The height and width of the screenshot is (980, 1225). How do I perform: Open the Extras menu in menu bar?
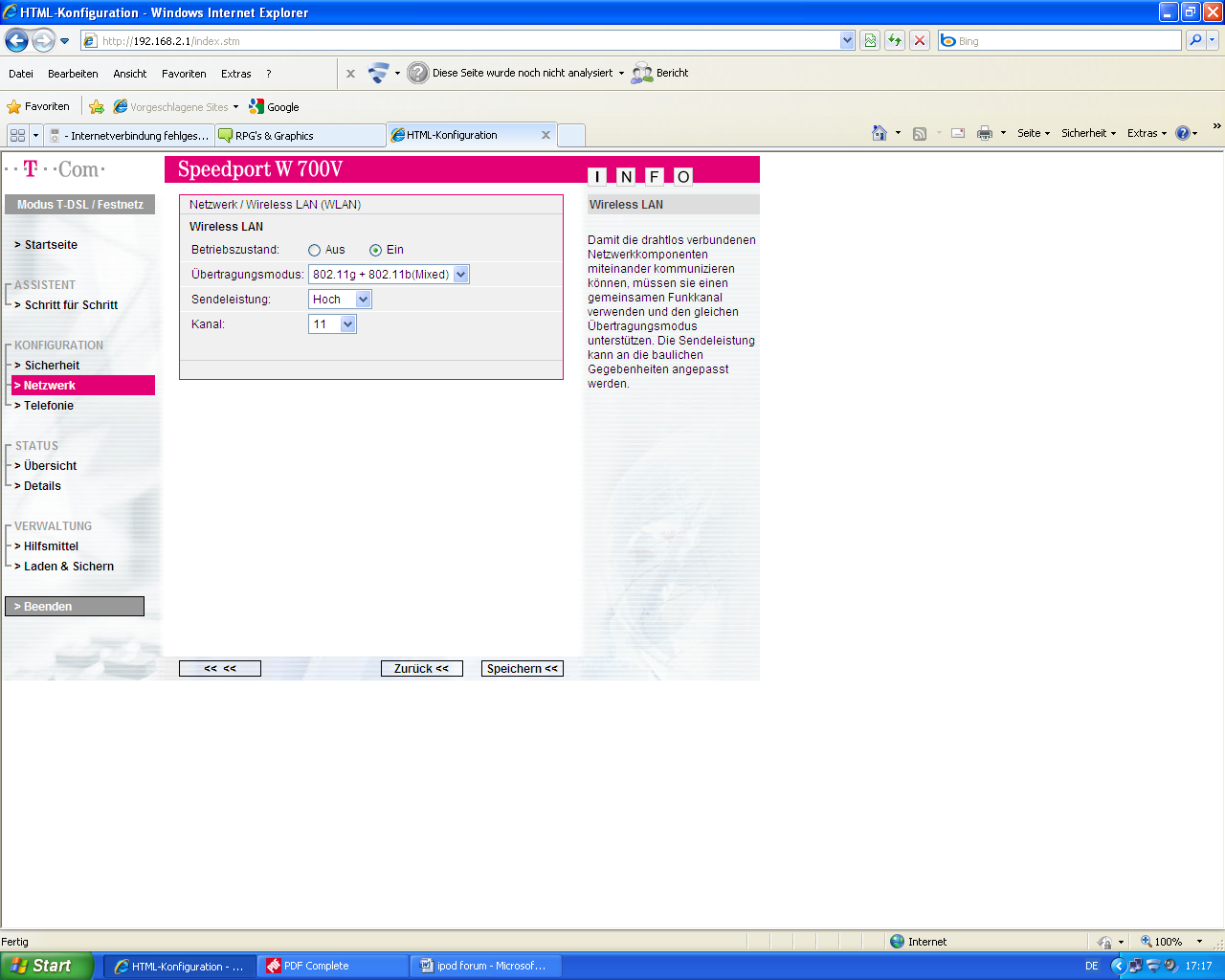(236, 74)
